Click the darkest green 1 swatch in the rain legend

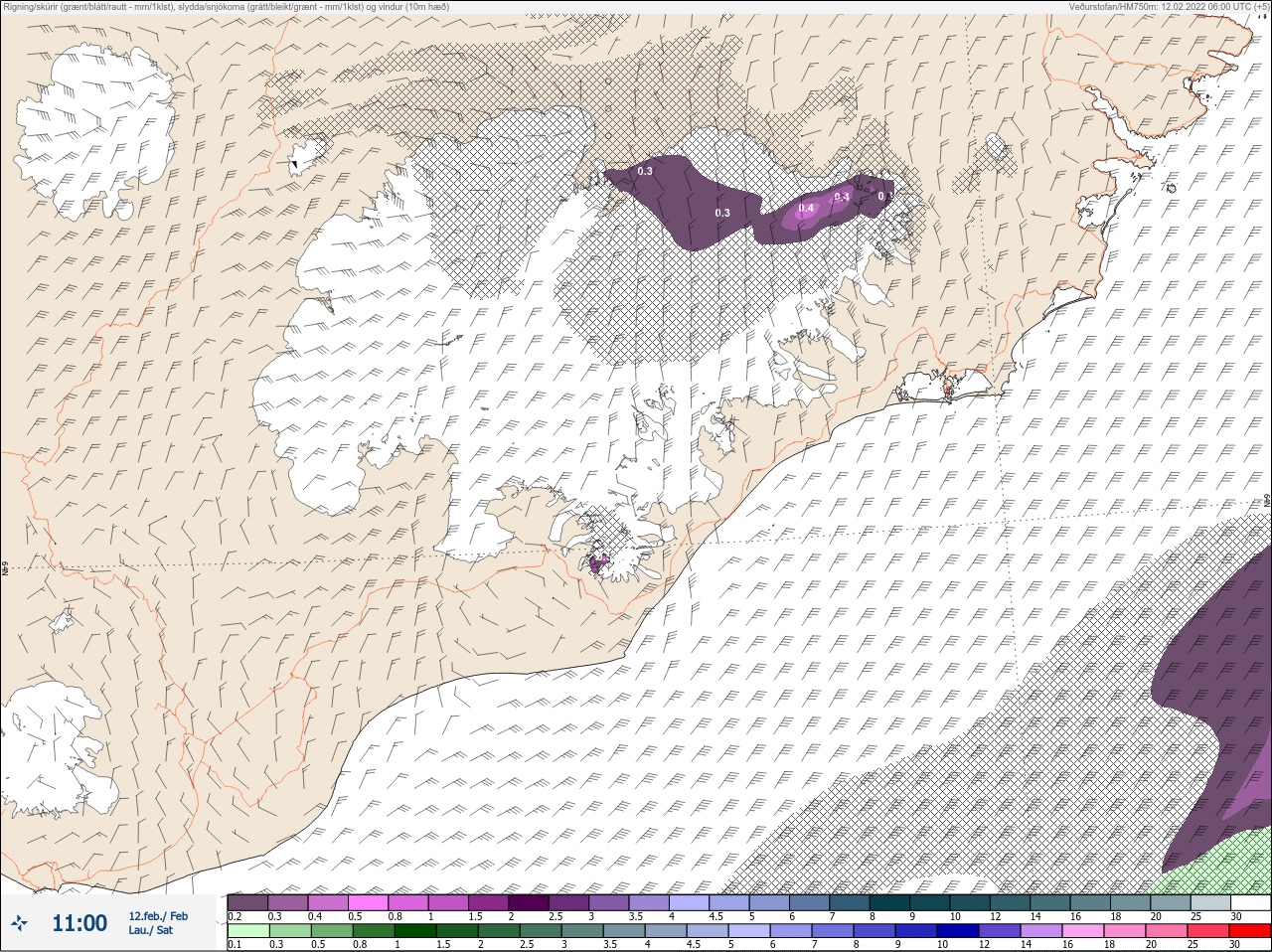pyautogui.click(x=415, y=932)
